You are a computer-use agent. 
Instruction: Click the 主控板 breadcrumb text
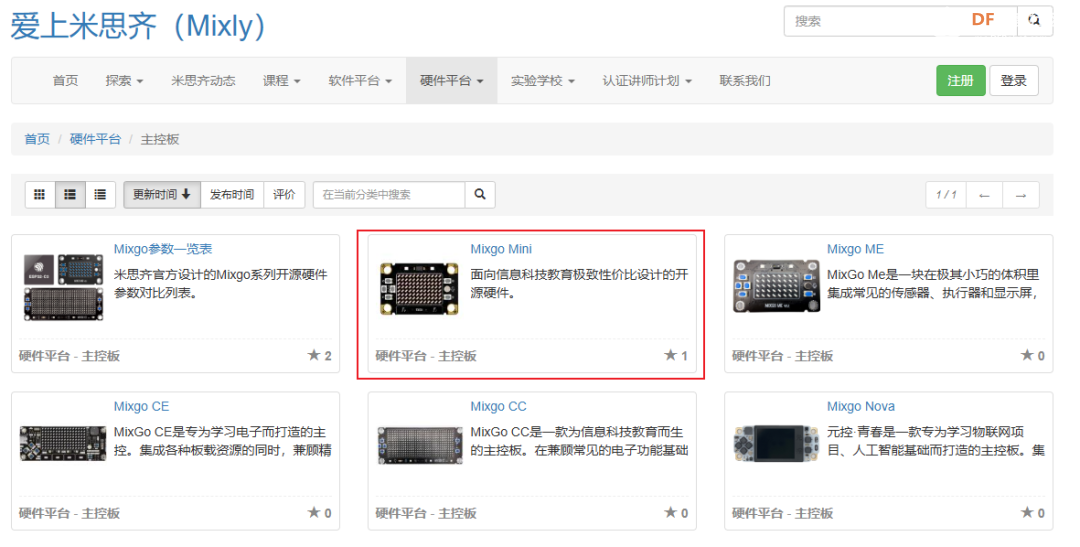point(160,139)
